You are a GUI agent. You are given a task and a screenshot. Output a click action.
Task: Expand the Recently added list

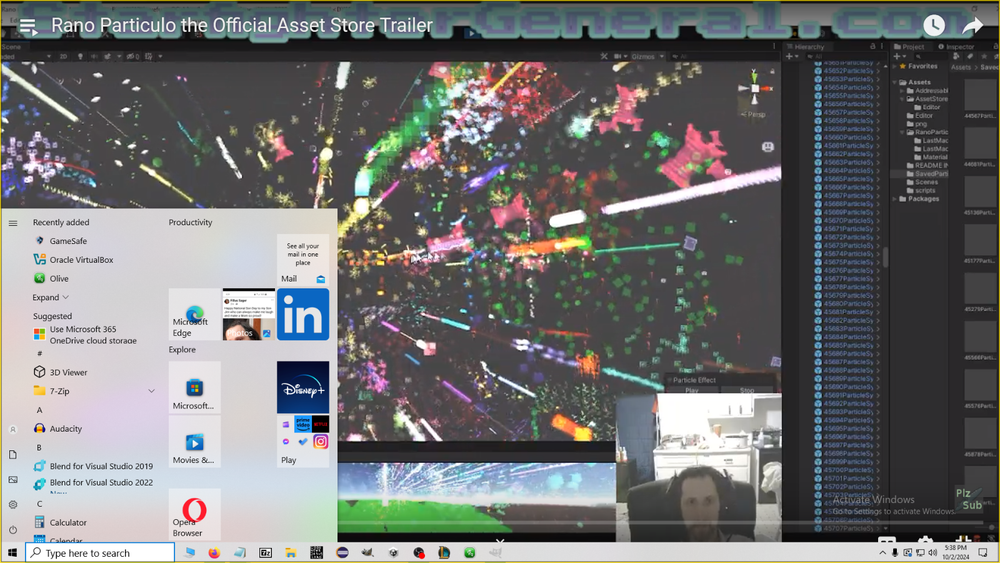point(51,298)
